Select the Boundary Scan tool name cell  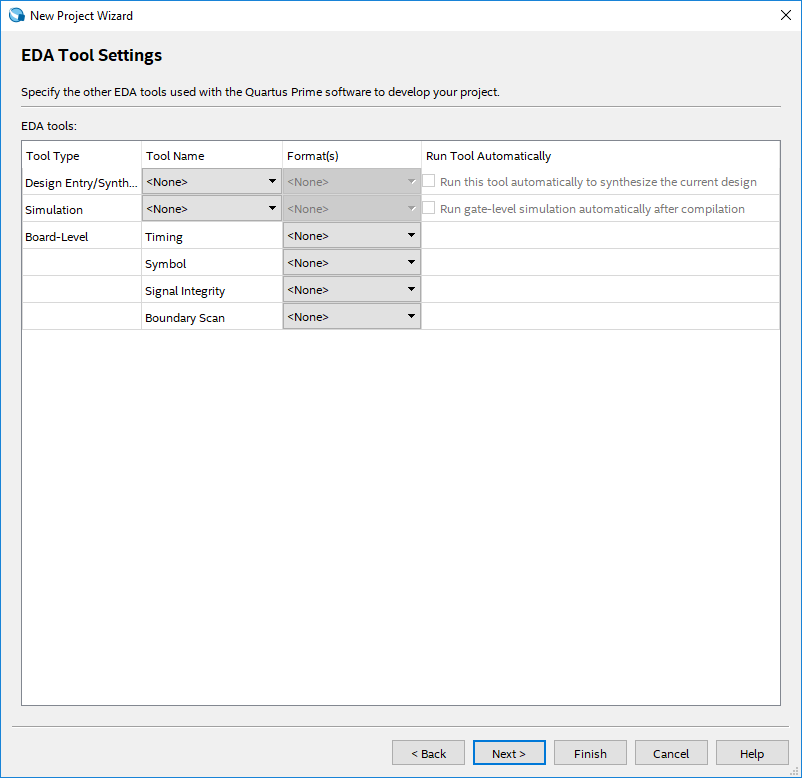(212, 318)
